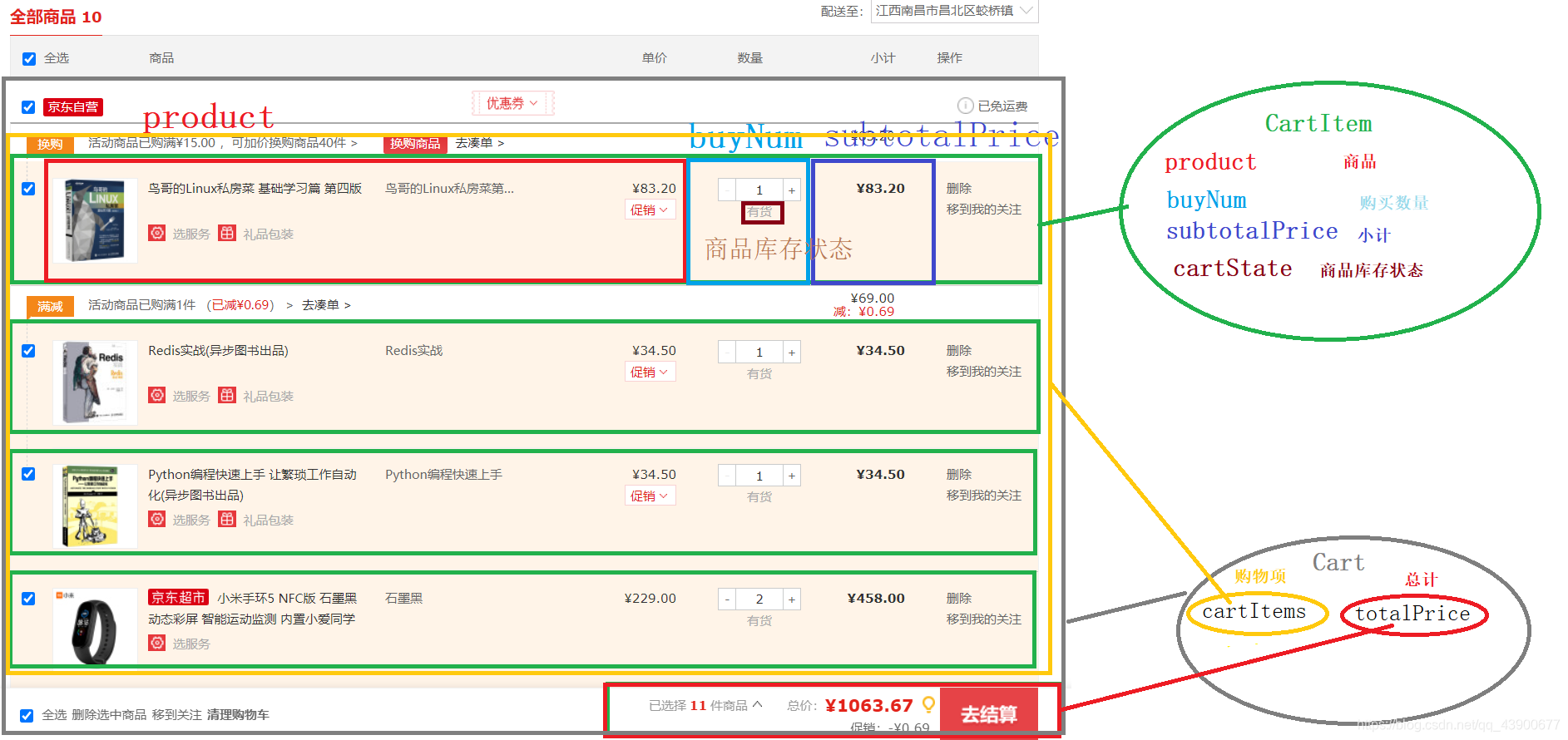
Task: Move Redis实战 to 我的关注
Action: coord(984,372)
